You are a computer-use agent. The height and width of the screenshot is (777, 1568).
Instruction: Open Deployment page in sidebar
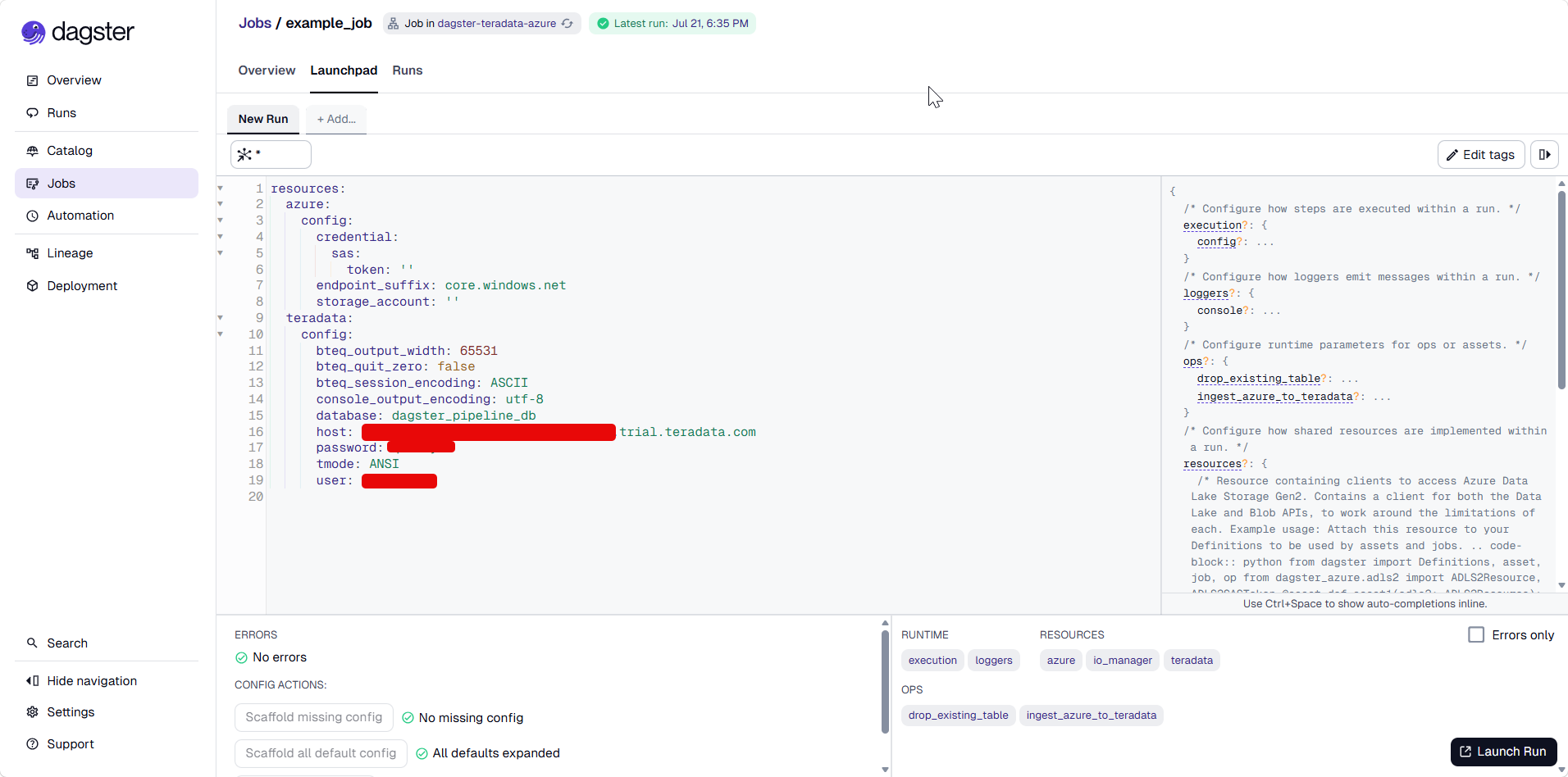tap(107, 286)
